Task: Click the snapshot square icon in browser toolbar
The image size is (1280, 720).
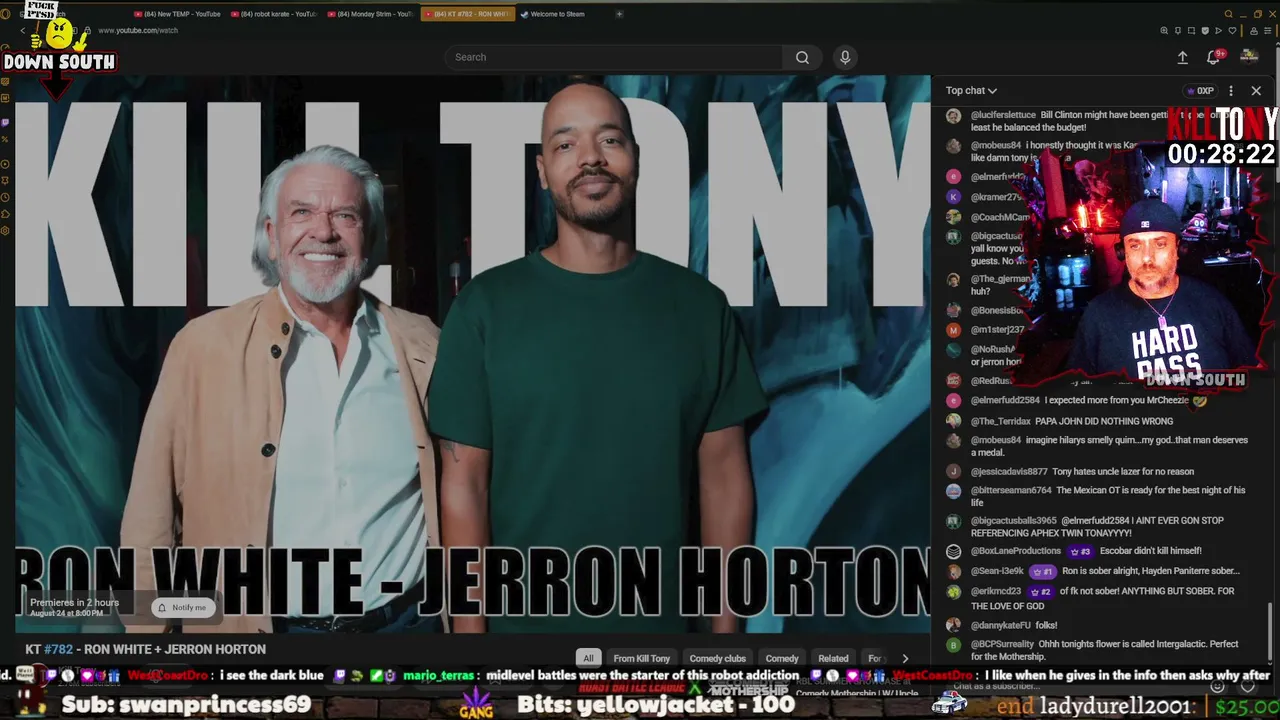Action: 1191,31
